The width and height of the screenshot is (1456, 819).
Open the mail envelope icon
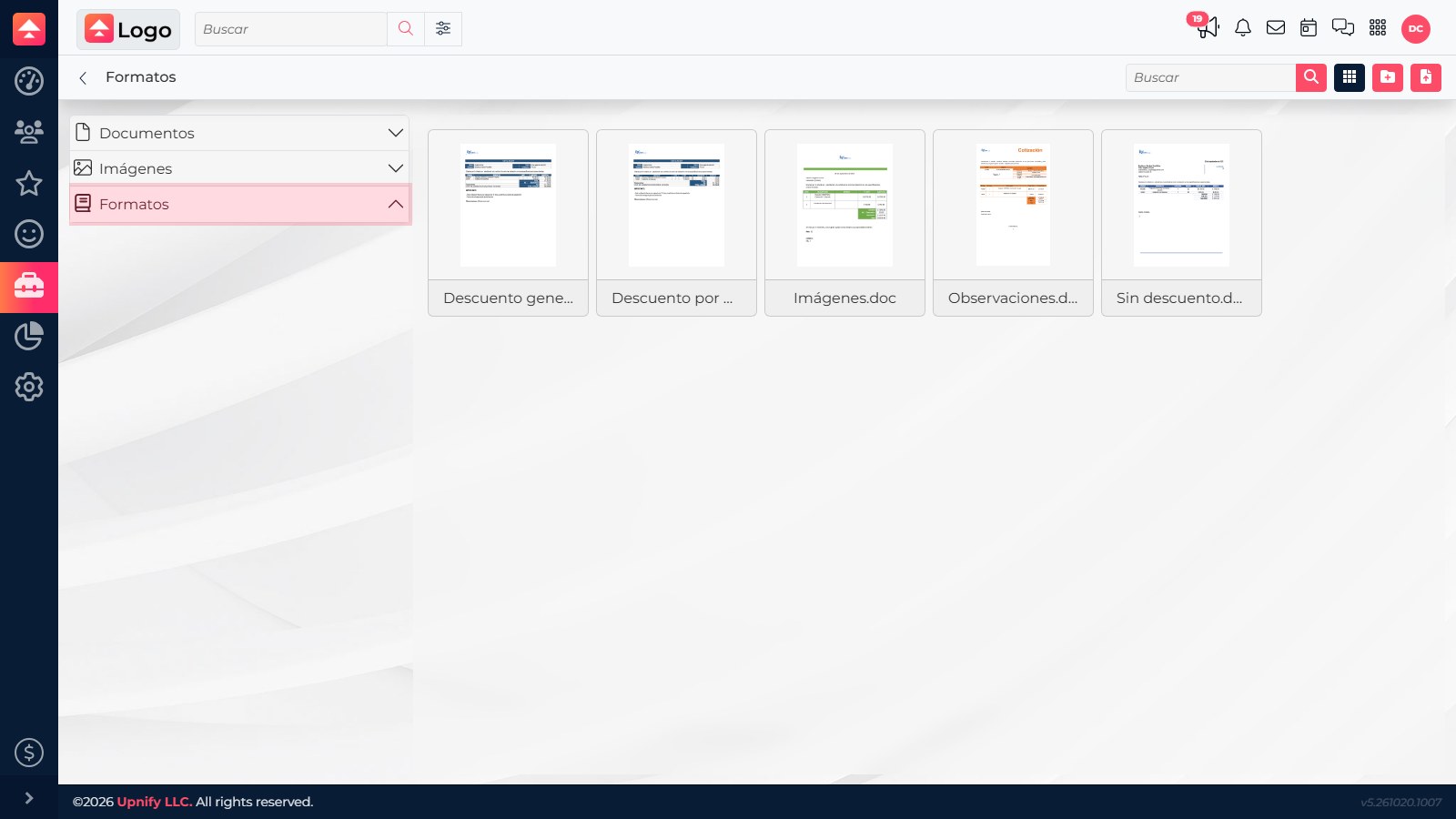coord(1276,28)
